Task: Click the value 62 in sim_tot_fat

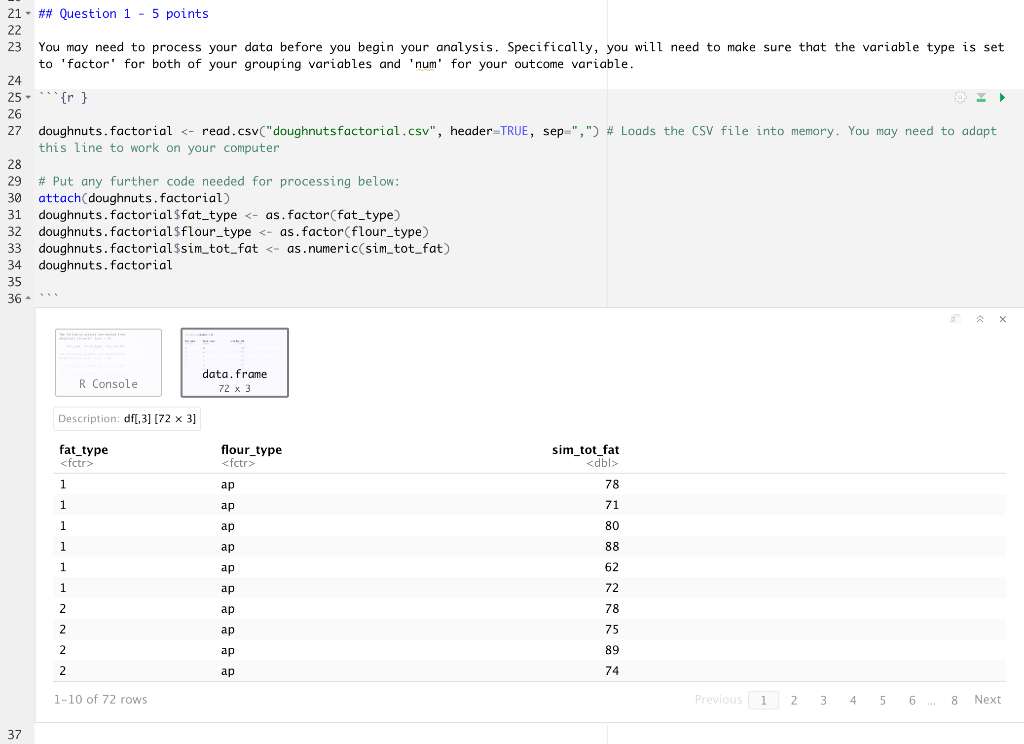Action: [612, 567]
